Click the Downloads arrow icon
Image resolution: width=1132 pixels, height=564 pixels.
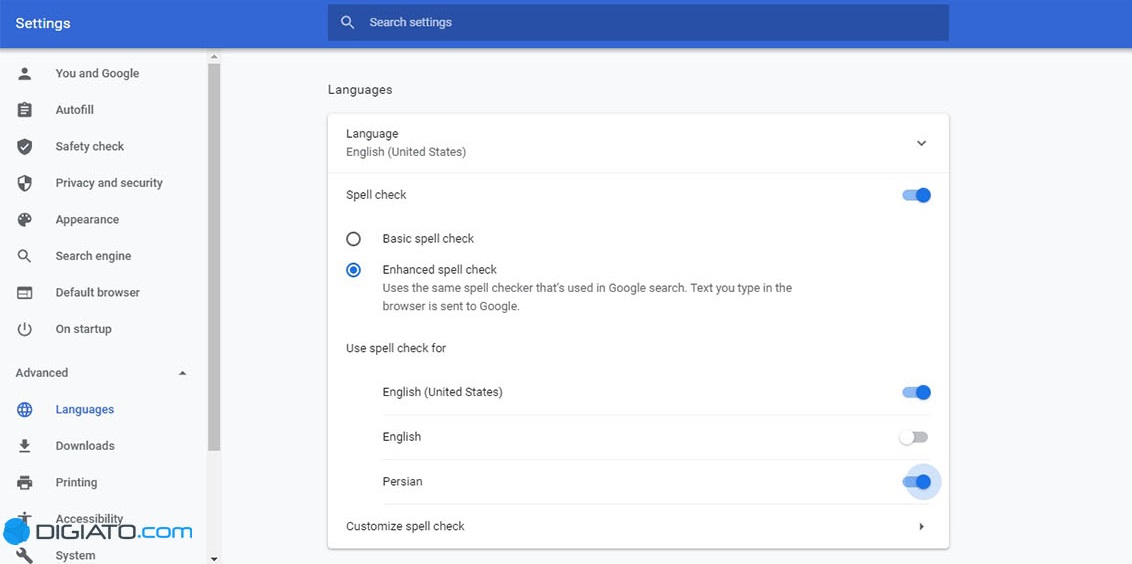[x=25, y=446]
